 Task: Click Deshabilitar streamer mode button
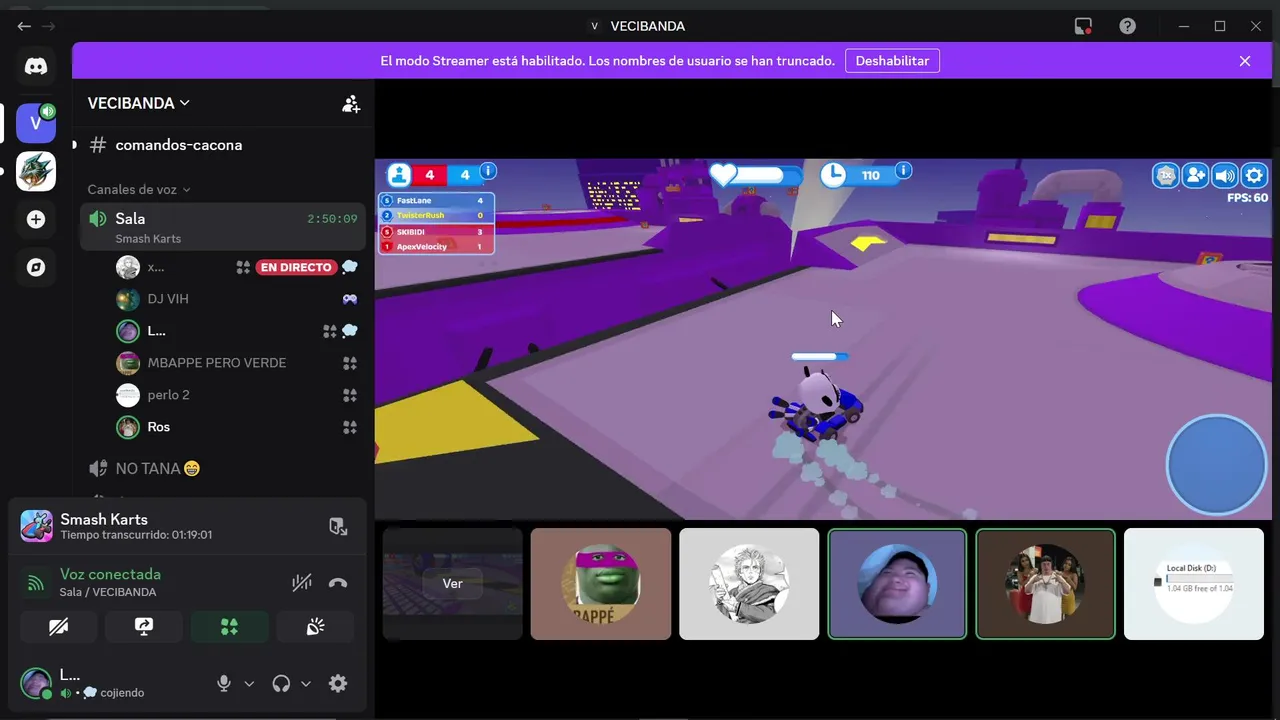pyautogui.click(x=892, y=61)
